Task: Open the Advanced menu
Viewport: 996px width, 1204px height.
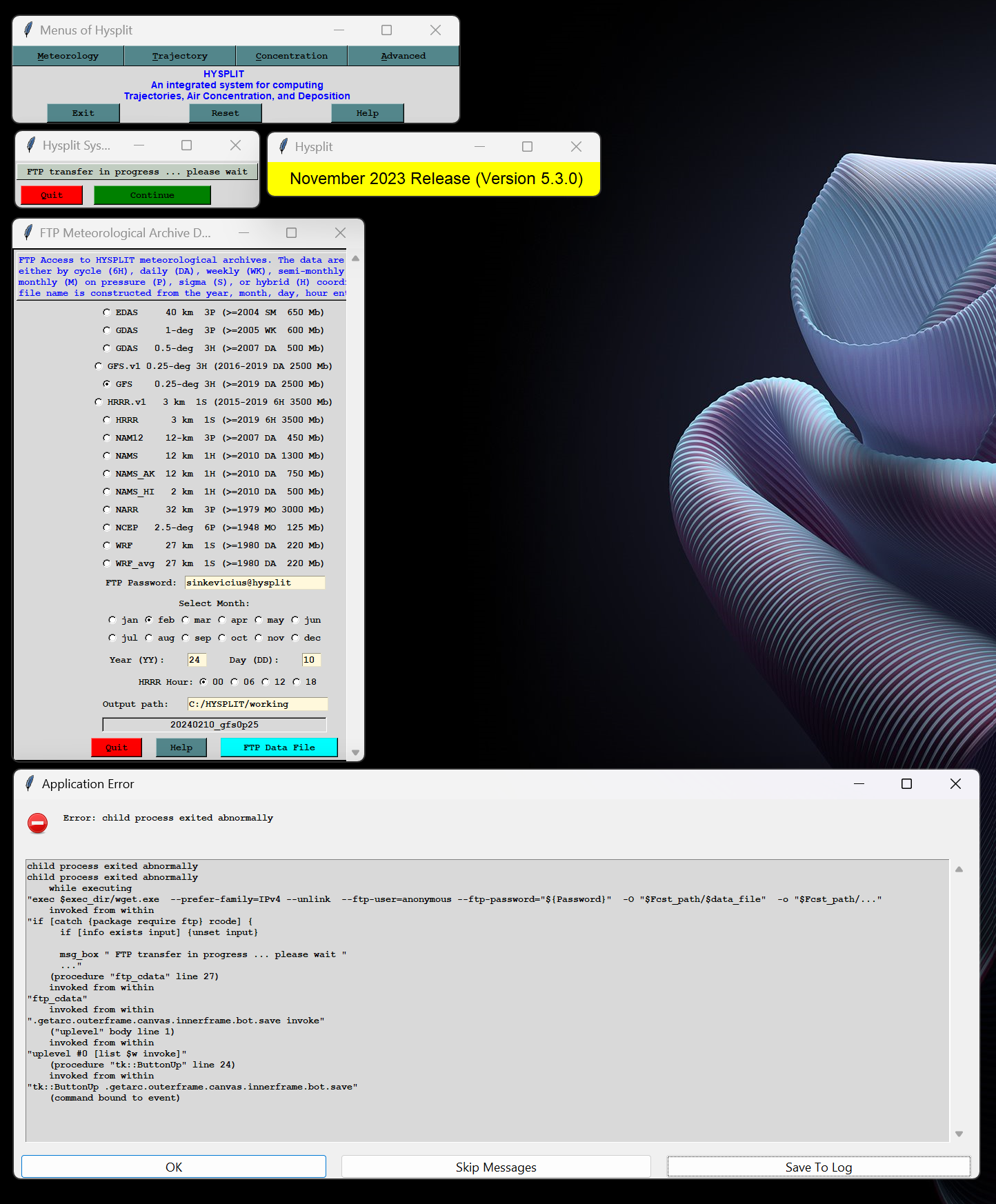Action: point(403,56)
